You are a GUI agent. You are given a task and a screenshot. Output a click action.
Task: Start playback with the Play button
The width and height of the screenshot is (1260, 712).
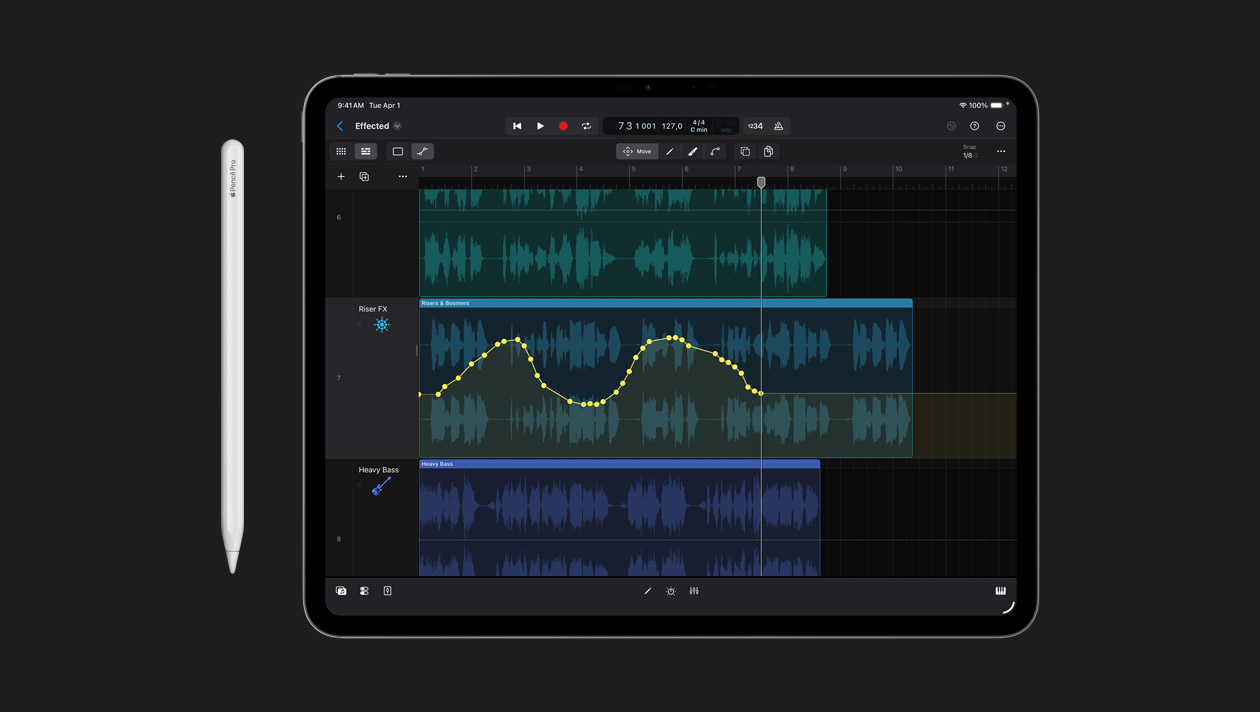tap(540, 125)
